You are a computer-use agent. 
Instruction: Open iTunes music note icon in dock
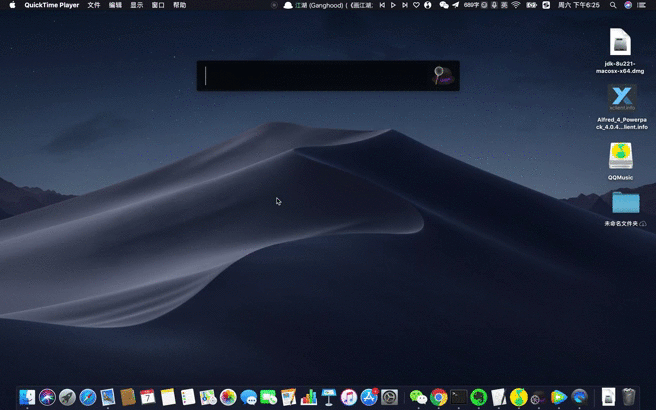click(x=349, y=397)
